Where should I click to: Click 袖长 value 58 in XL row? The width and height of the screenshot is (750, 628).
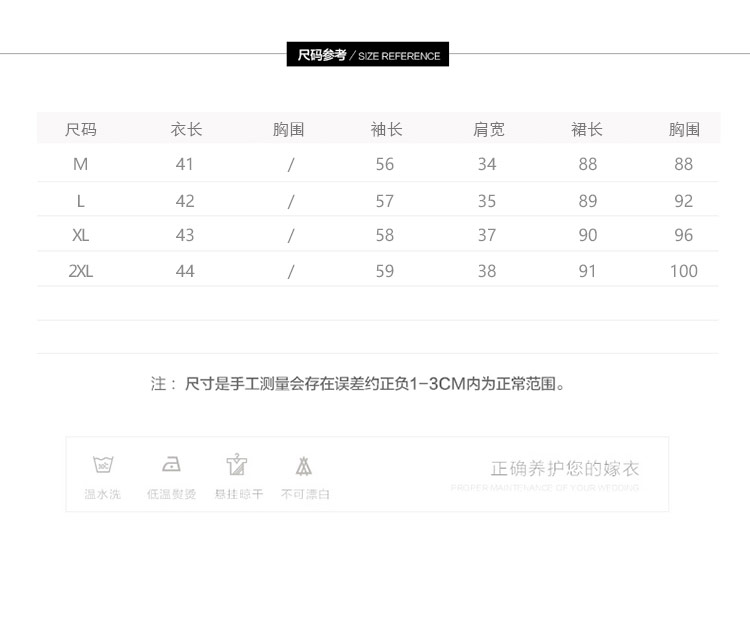coord(385,235)
